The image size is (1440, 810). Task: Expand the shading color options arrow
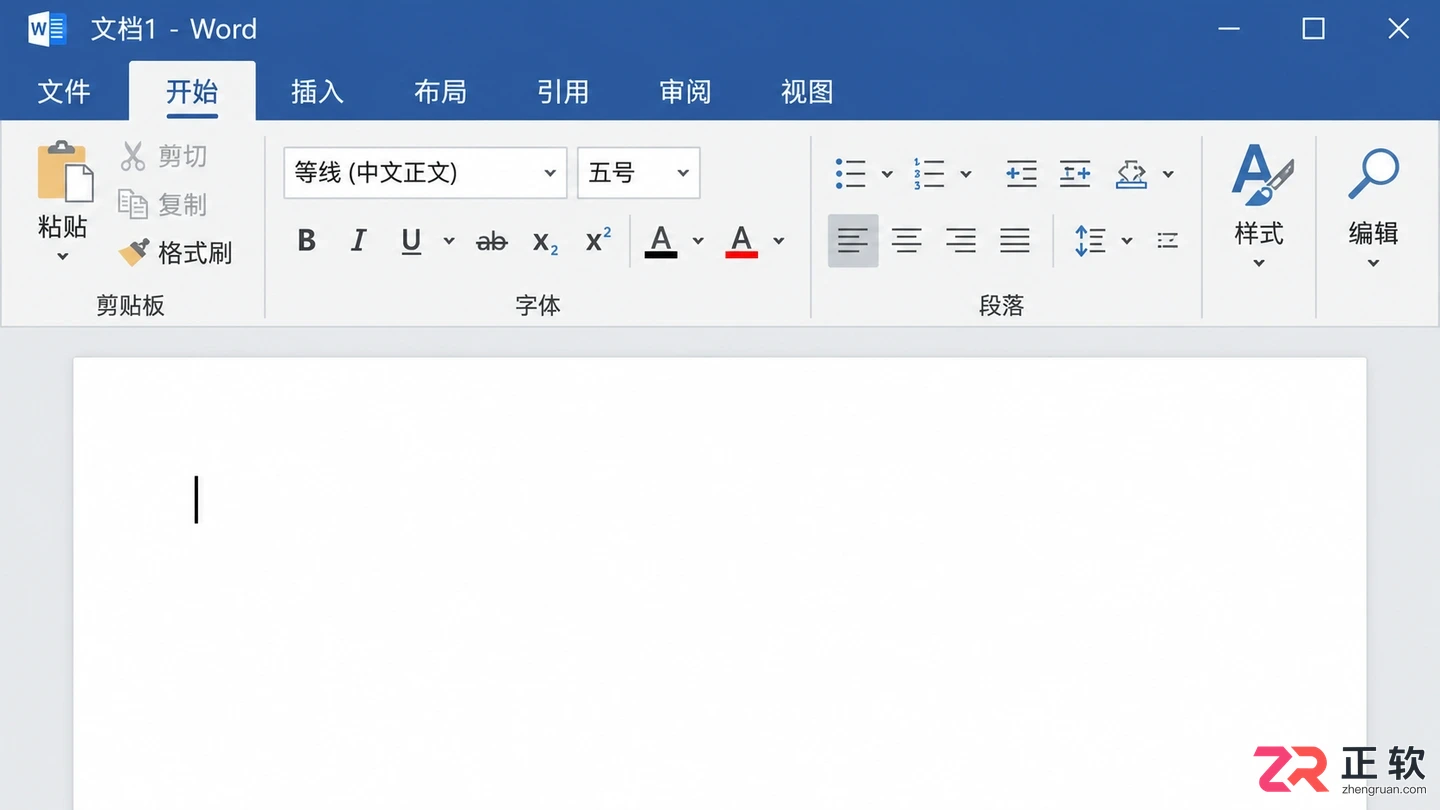(1168, 174)
